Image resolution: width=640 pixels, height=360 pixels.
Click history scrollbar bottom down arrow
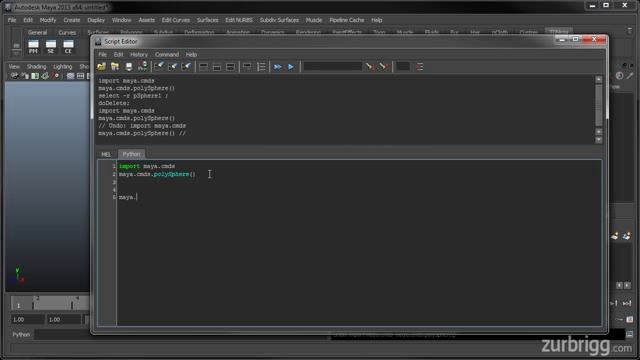(599, 140)
